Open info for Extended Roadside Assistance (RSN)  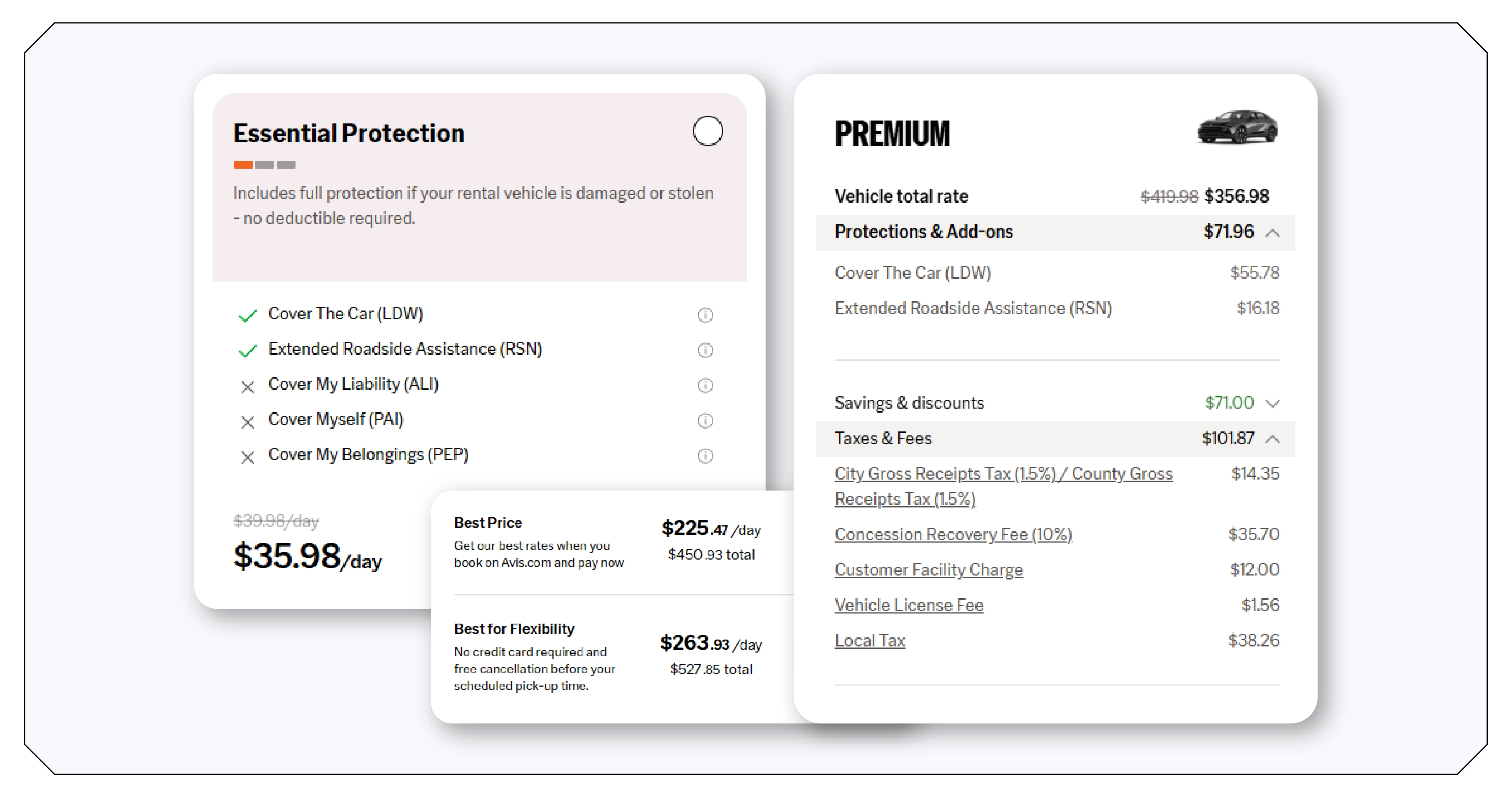705,350
